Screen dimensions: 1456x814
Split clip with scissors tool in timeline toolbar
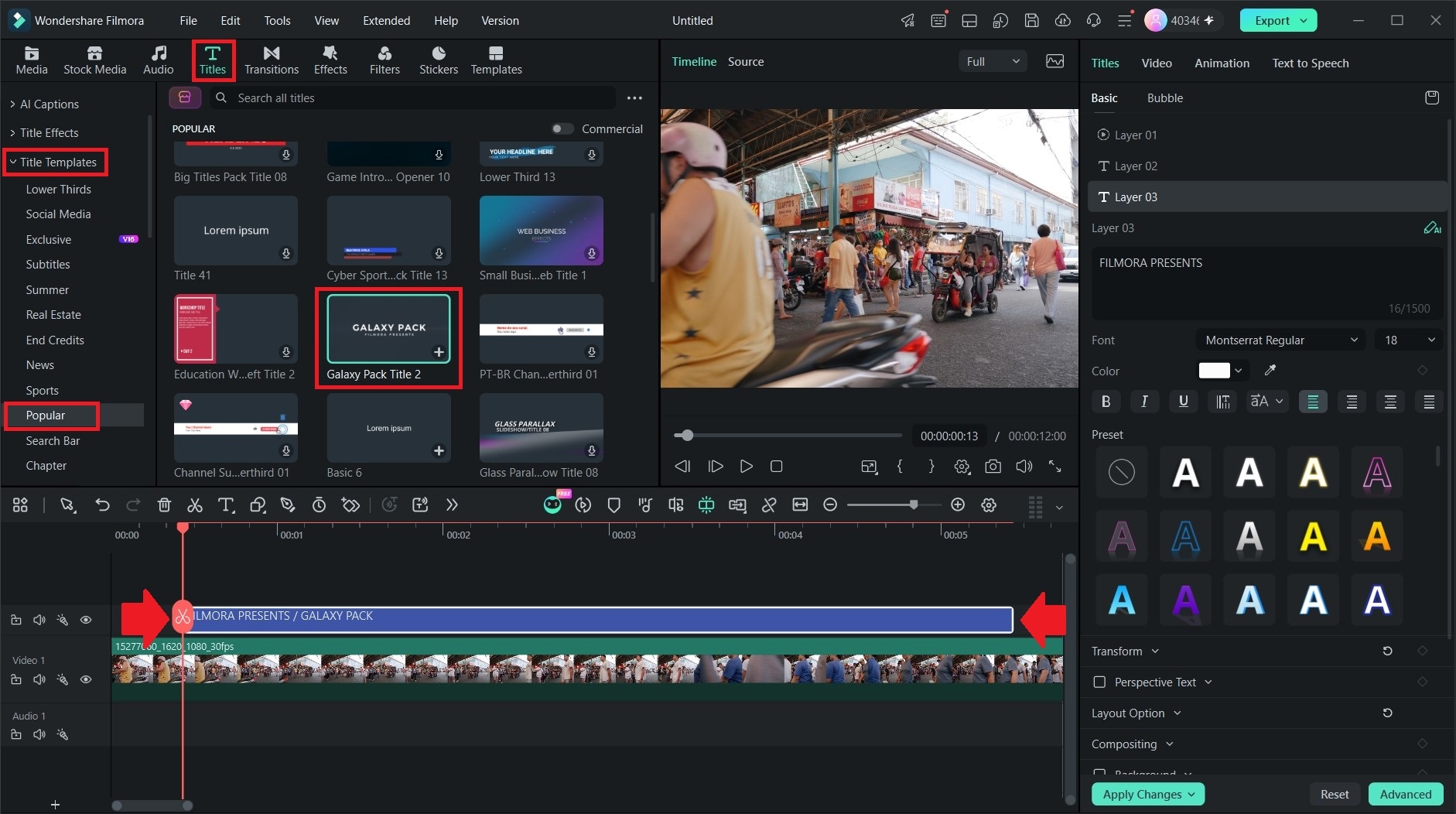[x=195, y=505]
